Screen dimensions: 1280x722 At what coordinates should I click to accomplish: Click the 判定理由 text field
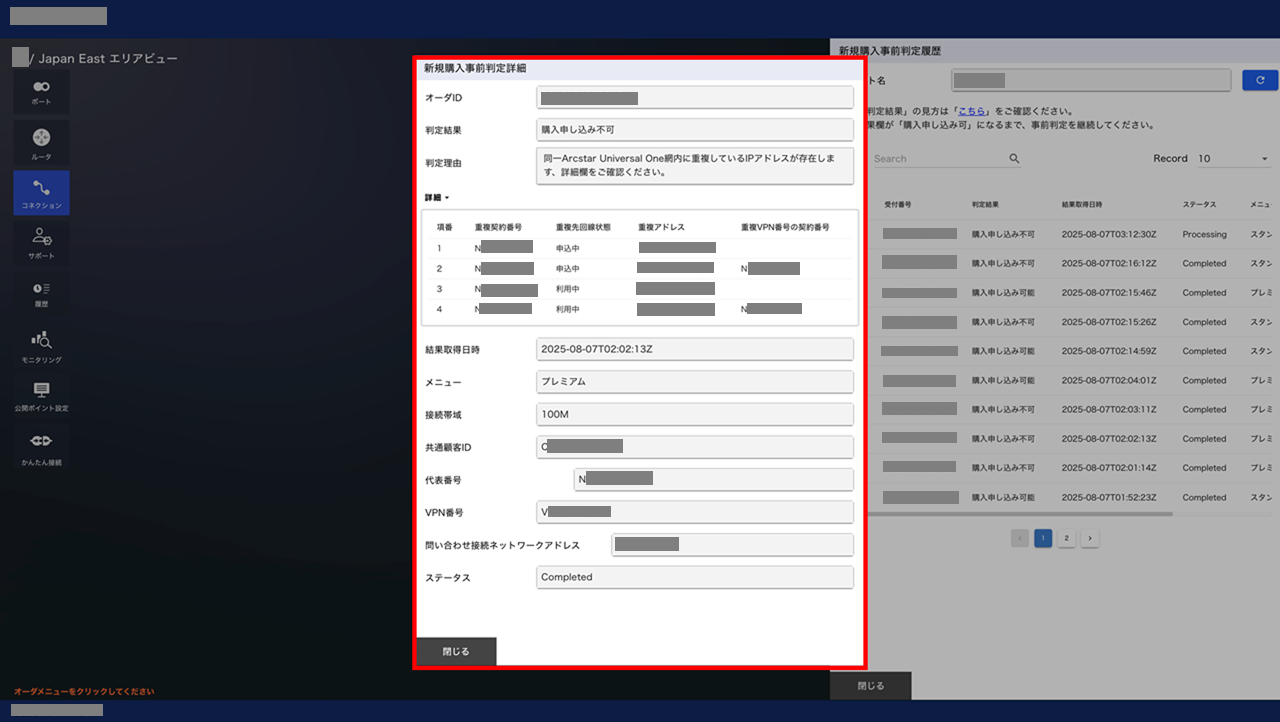click(x=694, y=166)
